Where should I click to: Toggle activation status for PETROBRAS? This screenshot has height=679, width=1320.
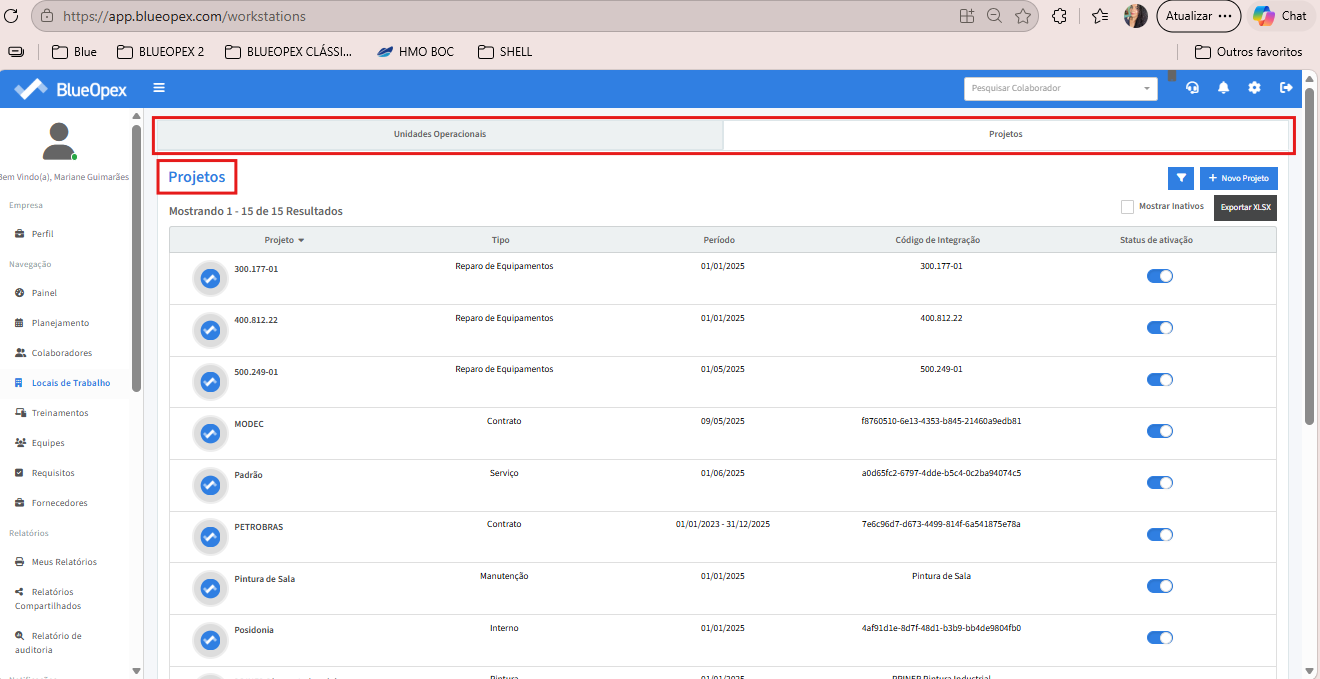(x=1160, y=535)
